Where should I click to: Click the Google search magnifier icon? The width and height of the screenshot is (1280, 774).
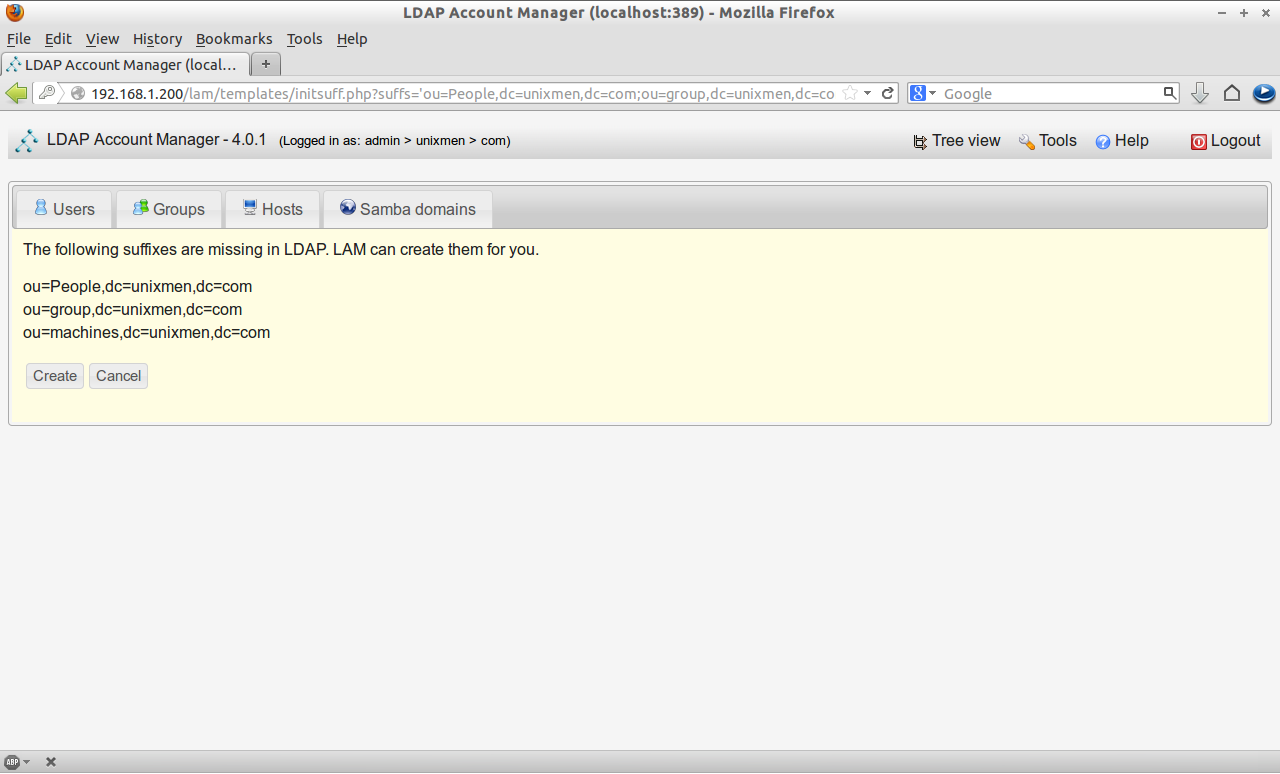(x=1169, y=93)
